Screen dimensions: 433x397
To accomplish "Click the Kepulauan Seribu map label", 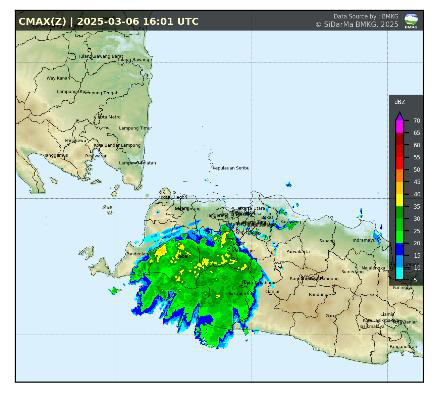I will click(230, 168).
